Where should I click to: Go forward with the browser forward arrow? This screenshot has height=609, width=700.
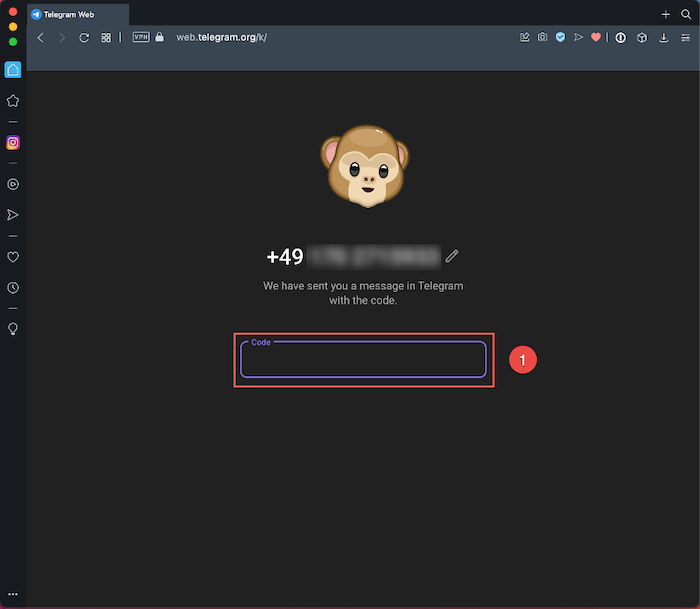(62, 38)
